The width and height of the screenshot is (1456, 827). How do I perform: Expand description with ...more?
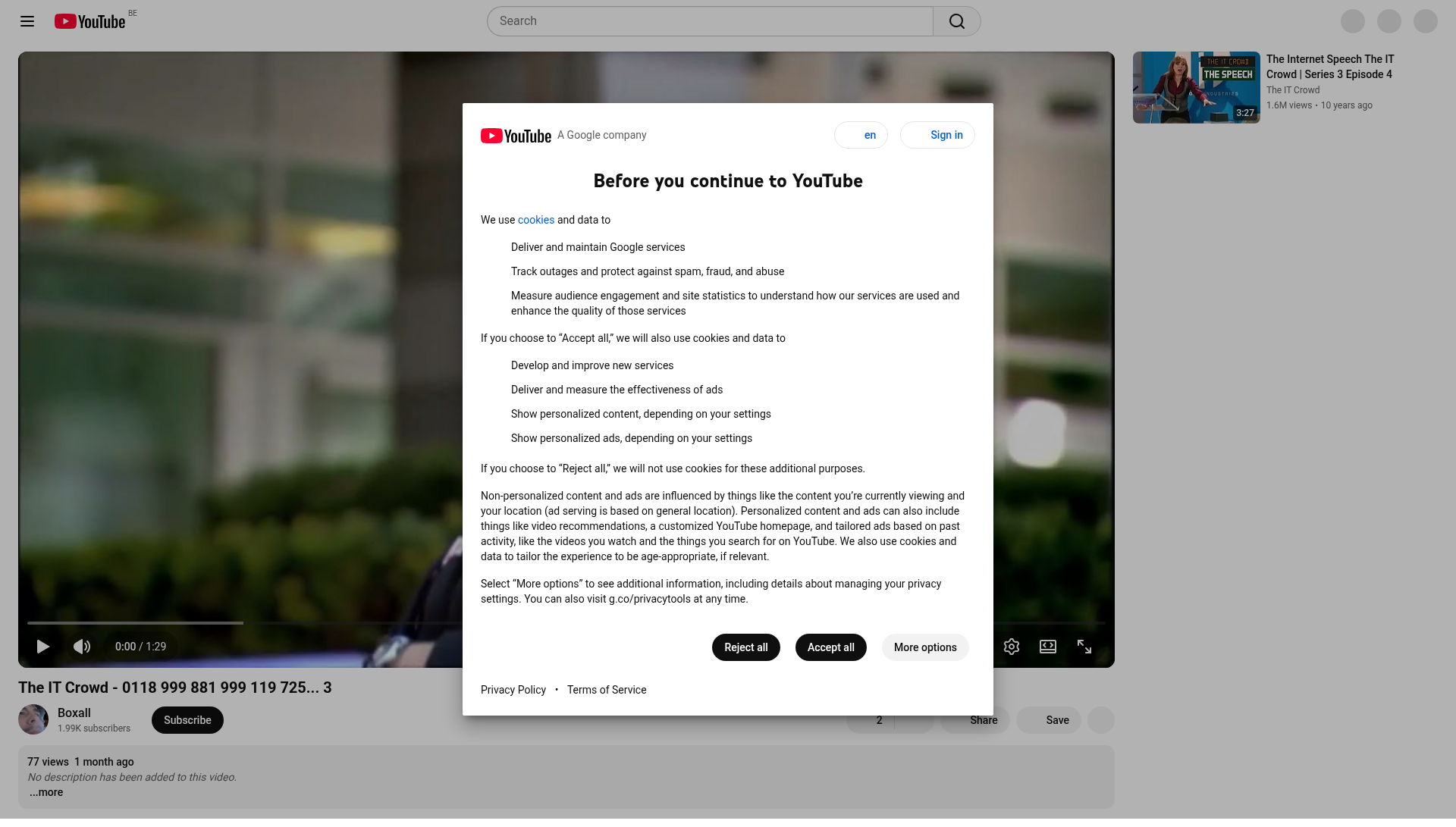(46, 792)
